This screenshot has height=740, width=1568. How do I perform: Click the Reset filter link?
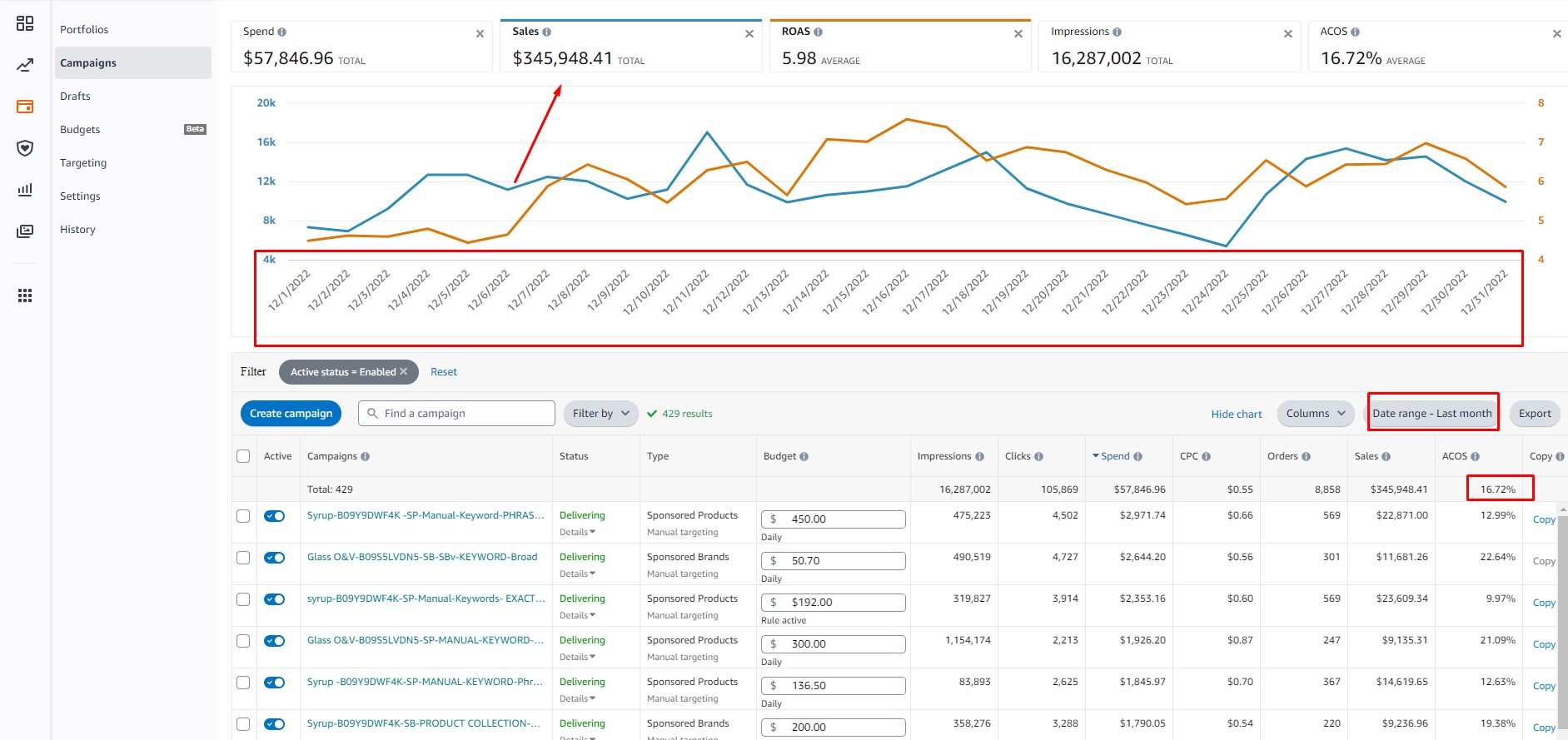(x=444, y=372)
